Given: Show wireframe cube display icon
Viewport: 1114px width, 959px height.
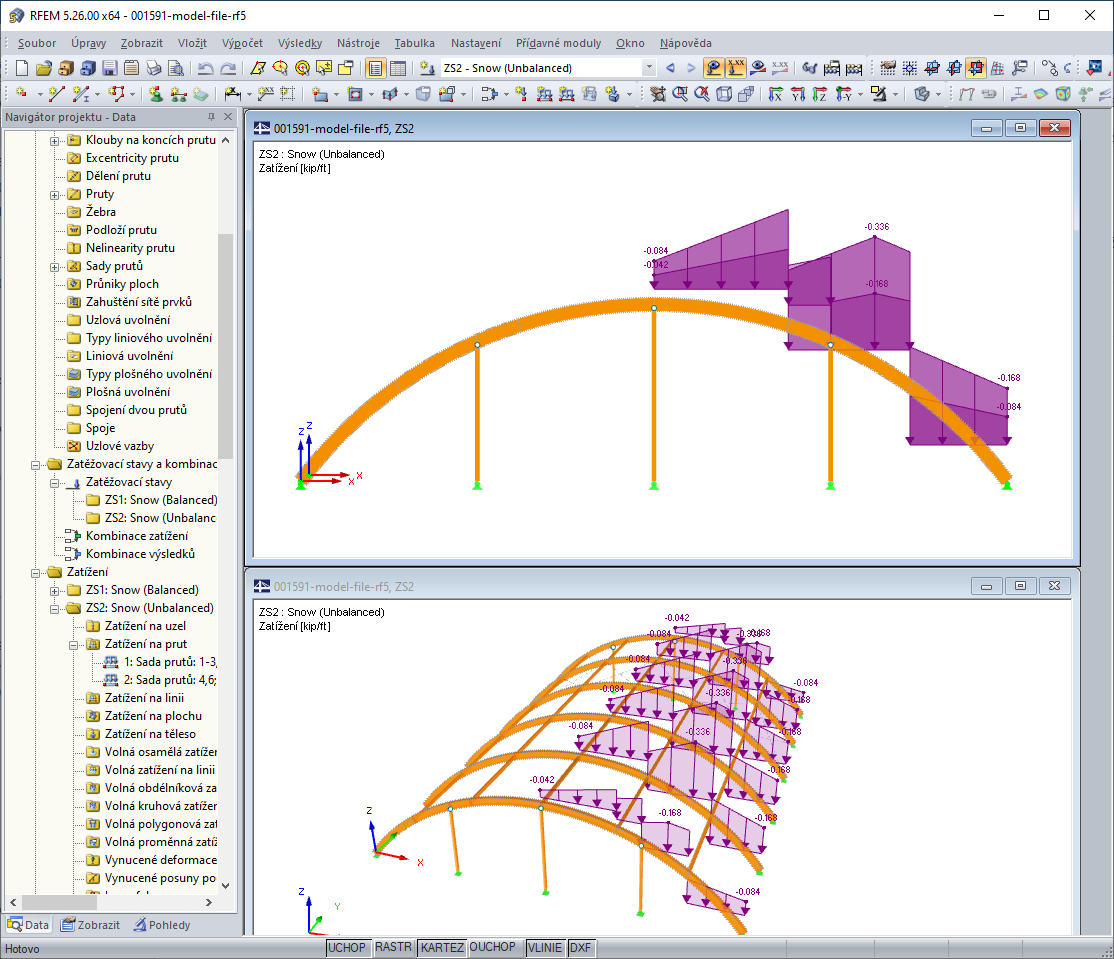Looking at the screenshot, I should 724,94.
